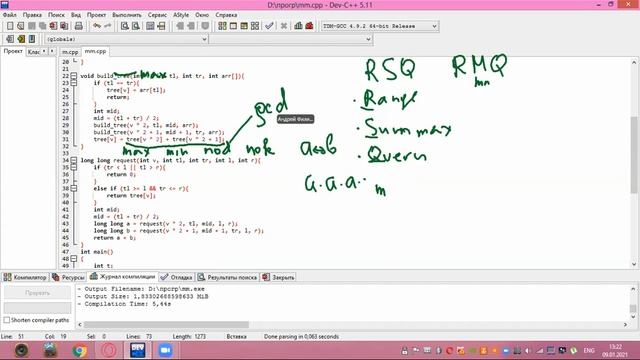Collapse the else-if fold at line 38
Screen dimensions: 640x360
click(x=74, y=189)
